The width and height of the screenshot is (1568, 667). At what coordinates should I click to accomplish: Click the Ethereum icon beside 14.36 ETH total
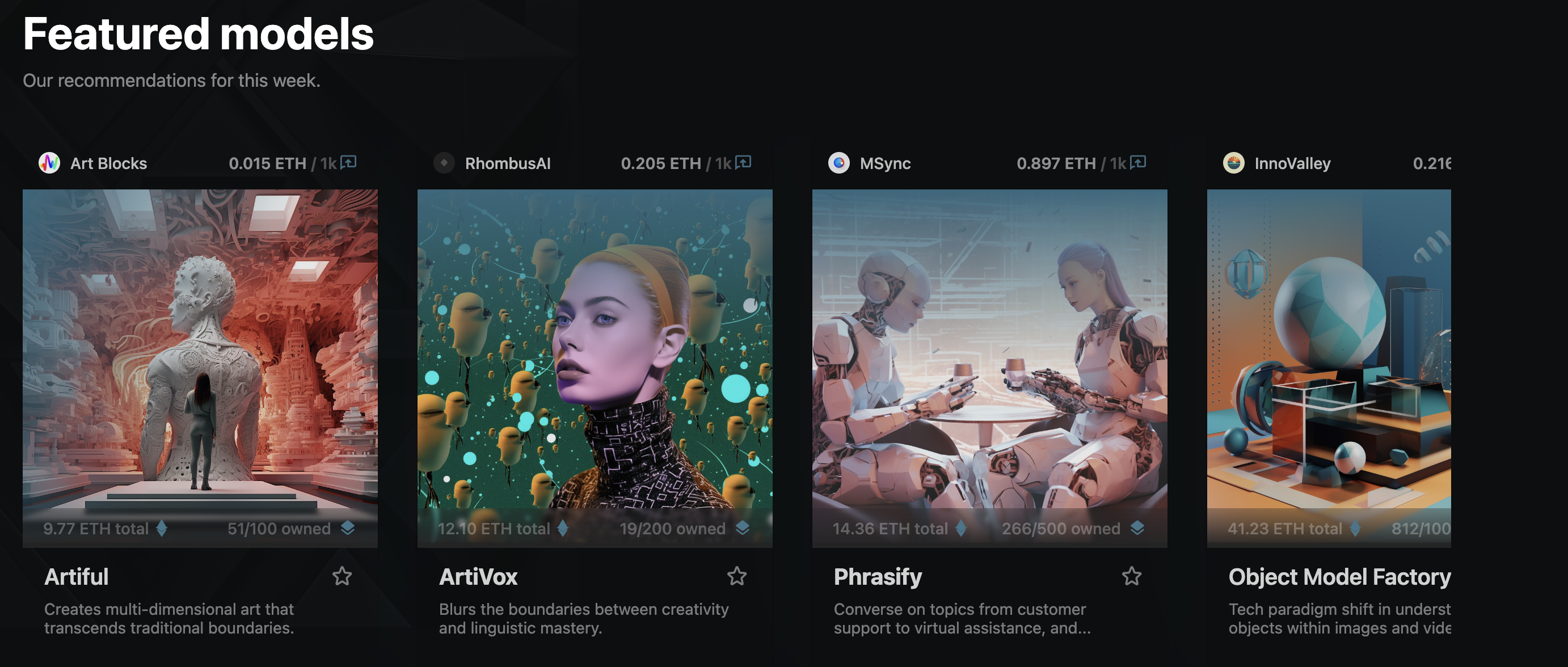961,528
